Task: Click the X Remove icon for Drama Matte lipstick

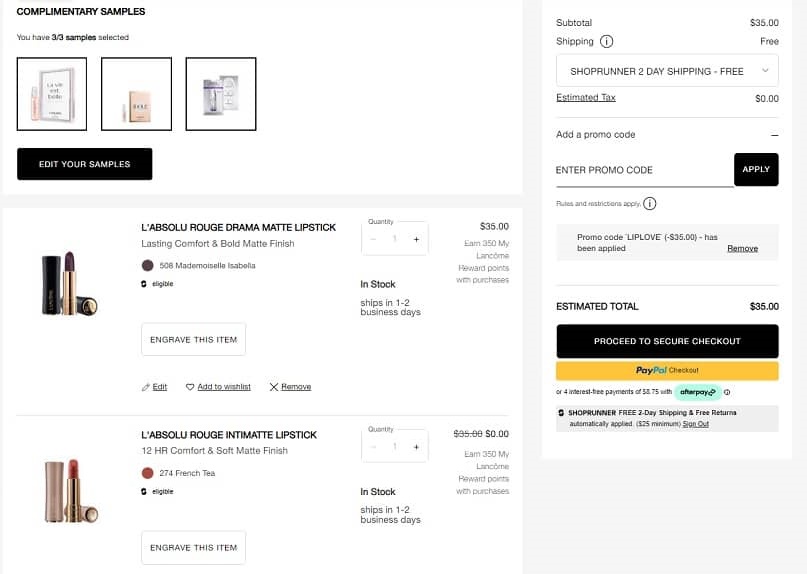Action: point(274,387)
